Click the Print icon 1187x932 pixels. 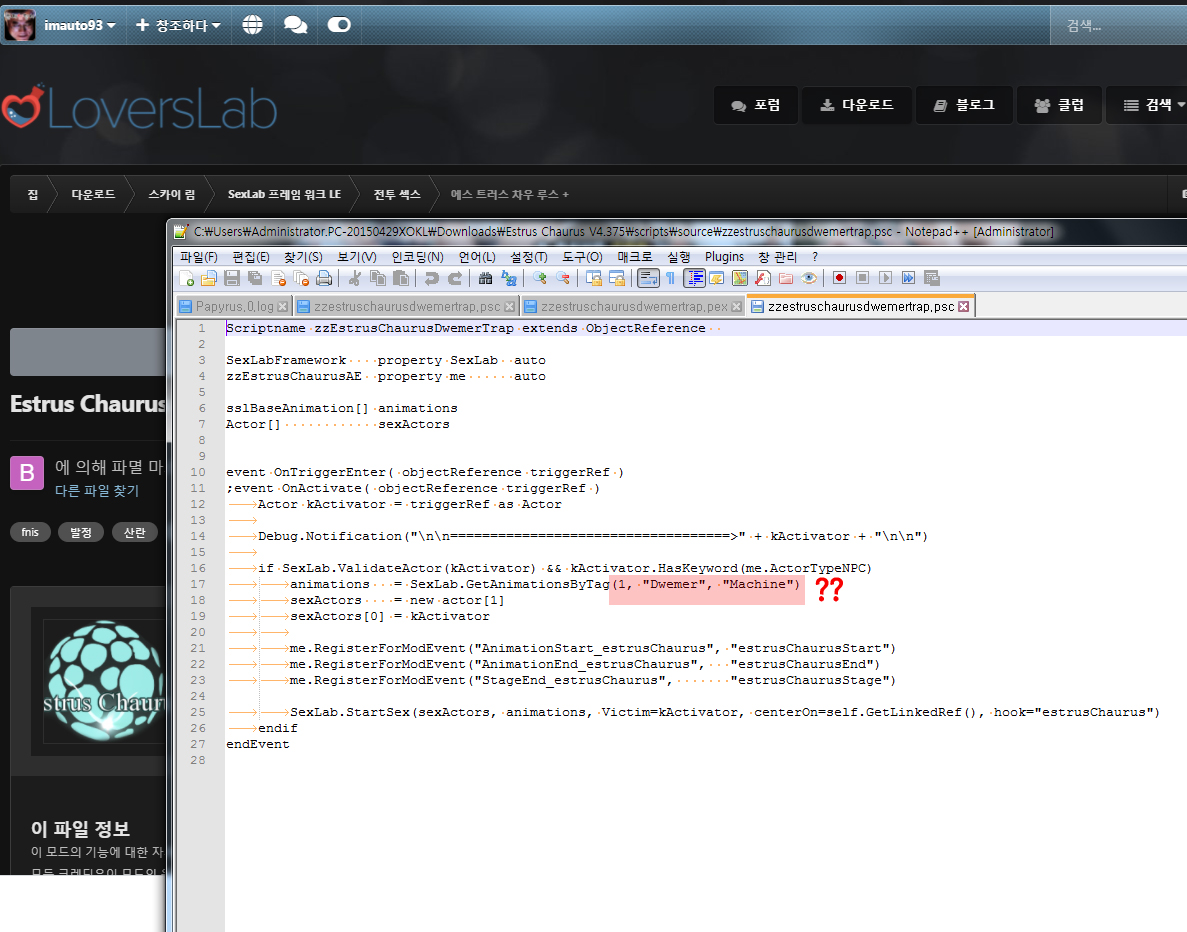pyautogui.click(x=324, y=279)
